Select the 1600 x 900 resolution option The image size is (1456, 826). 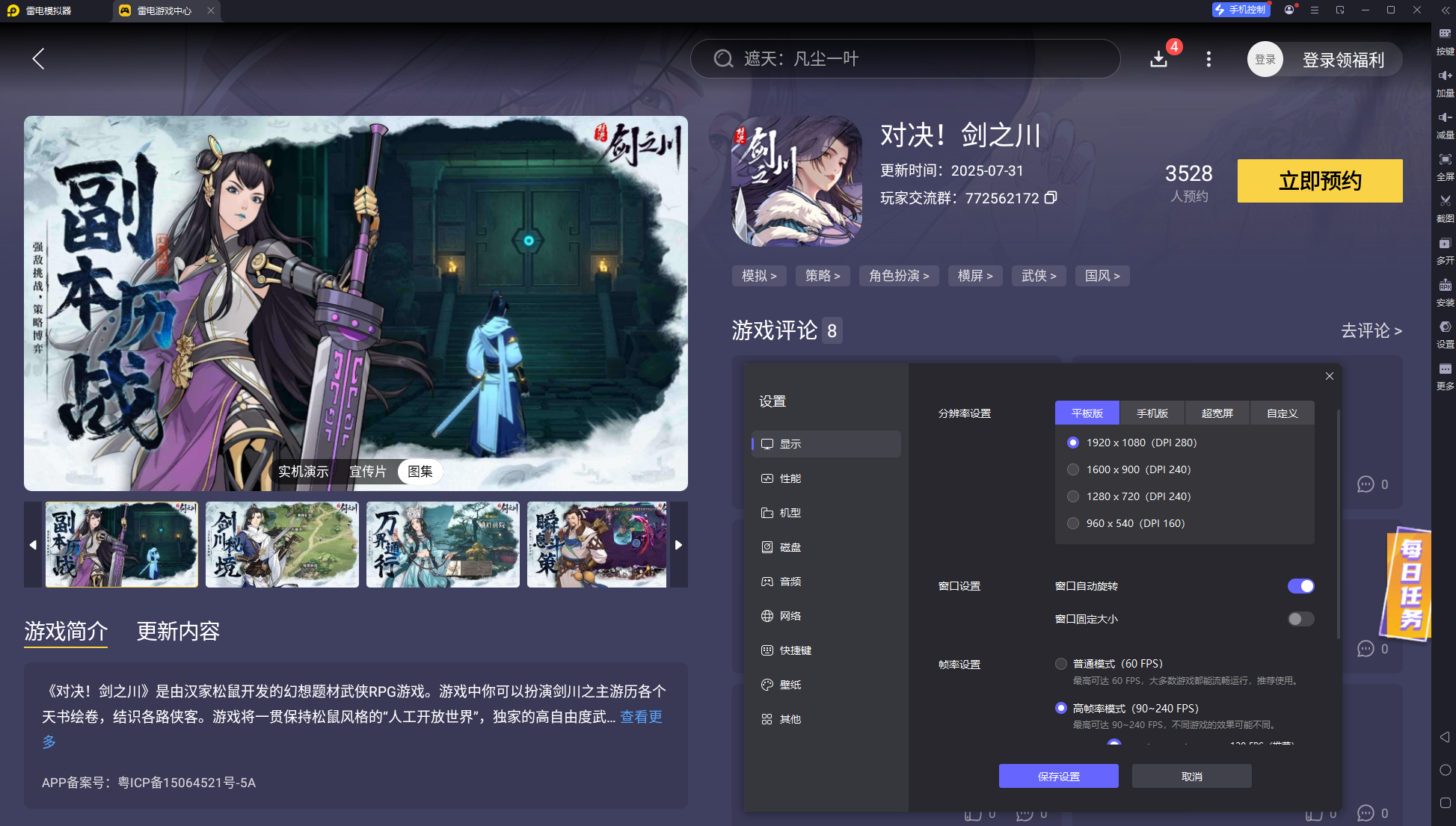tap(1073, 469)
